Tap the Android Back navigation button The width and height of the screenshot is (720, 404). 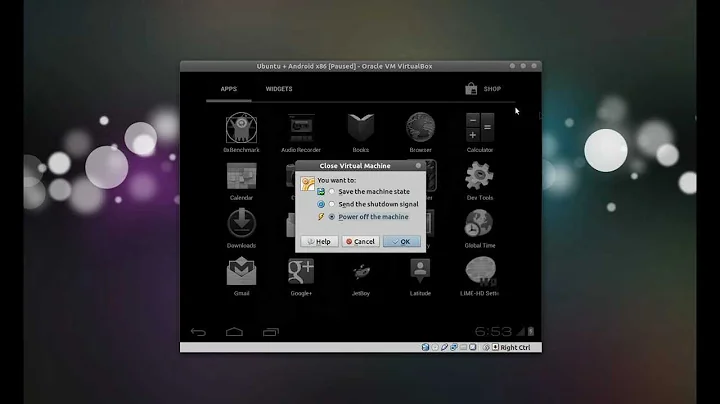click(x=198, y=331)
